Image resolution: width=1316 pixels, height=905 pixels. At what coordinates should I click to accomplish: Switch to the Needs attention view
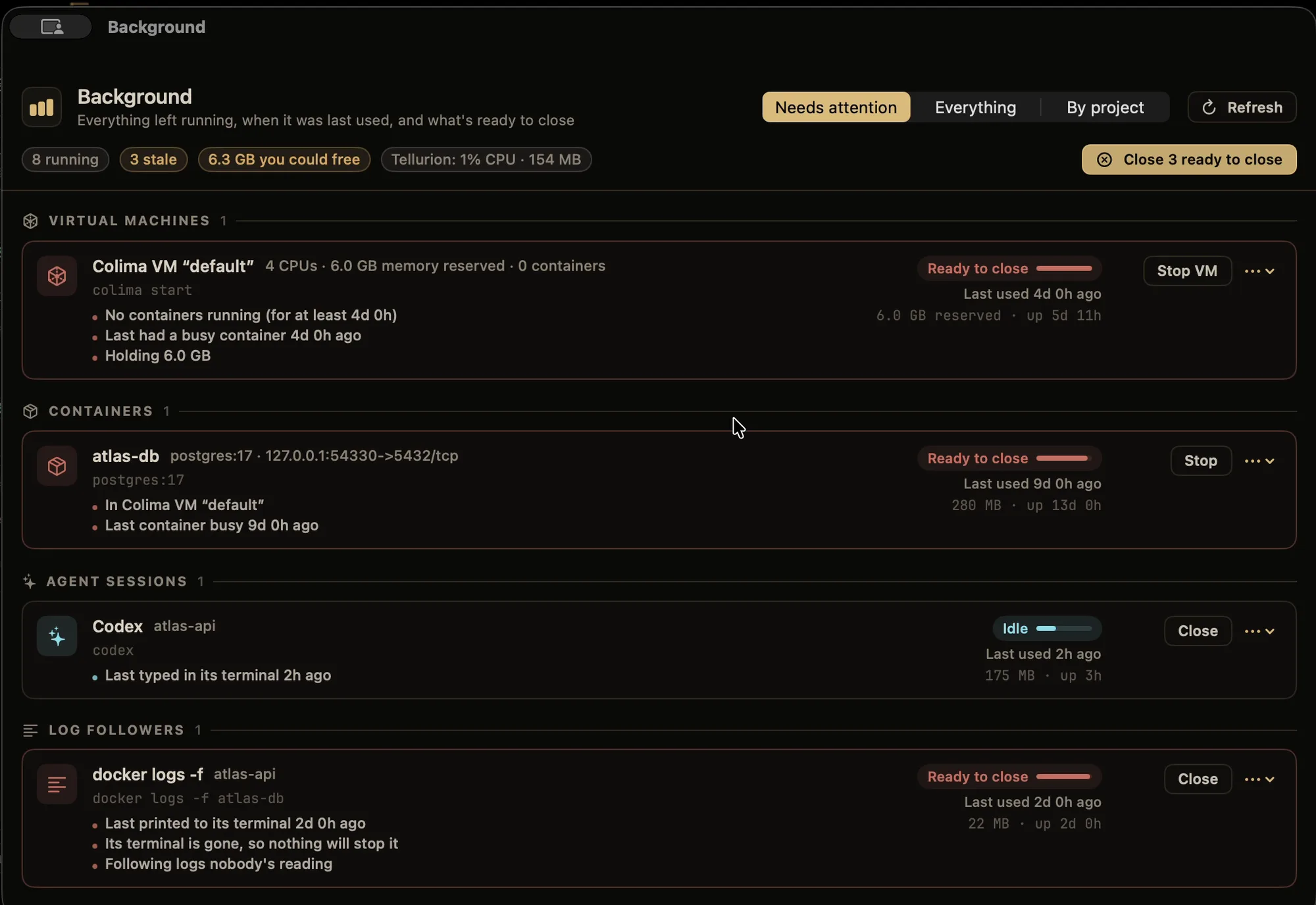[836, 107]
